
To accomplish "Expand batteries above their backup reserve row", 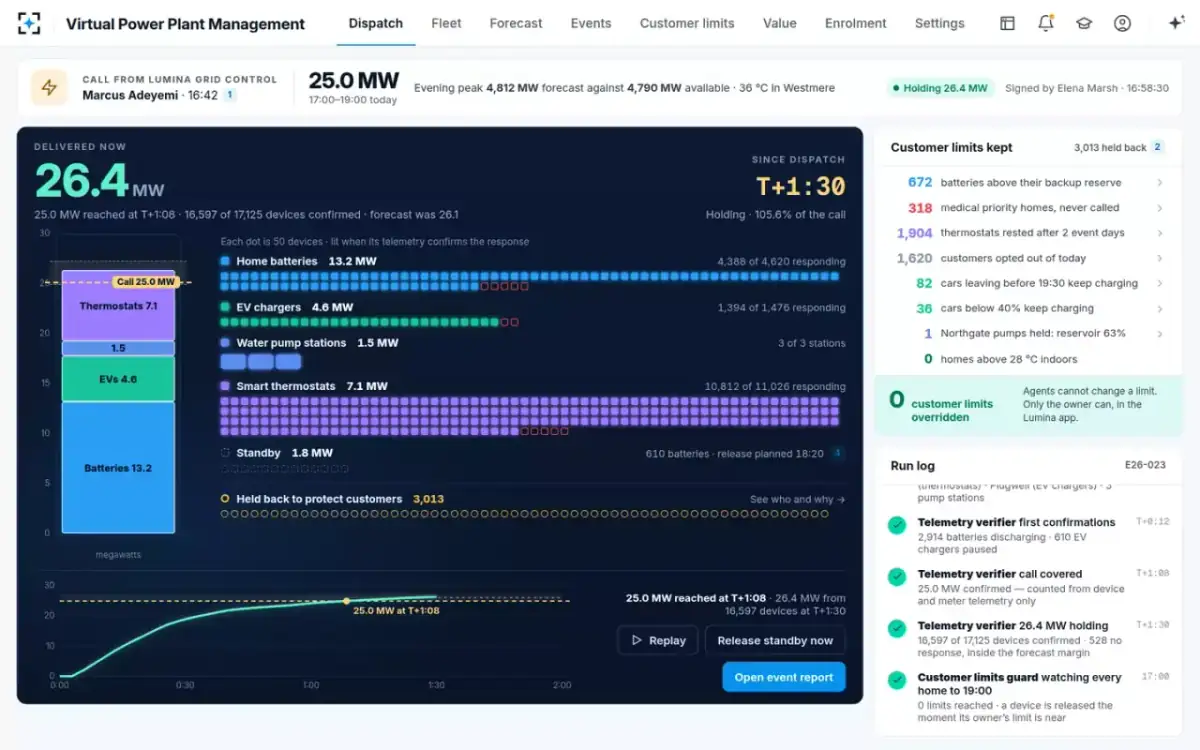I will 1027,183.
